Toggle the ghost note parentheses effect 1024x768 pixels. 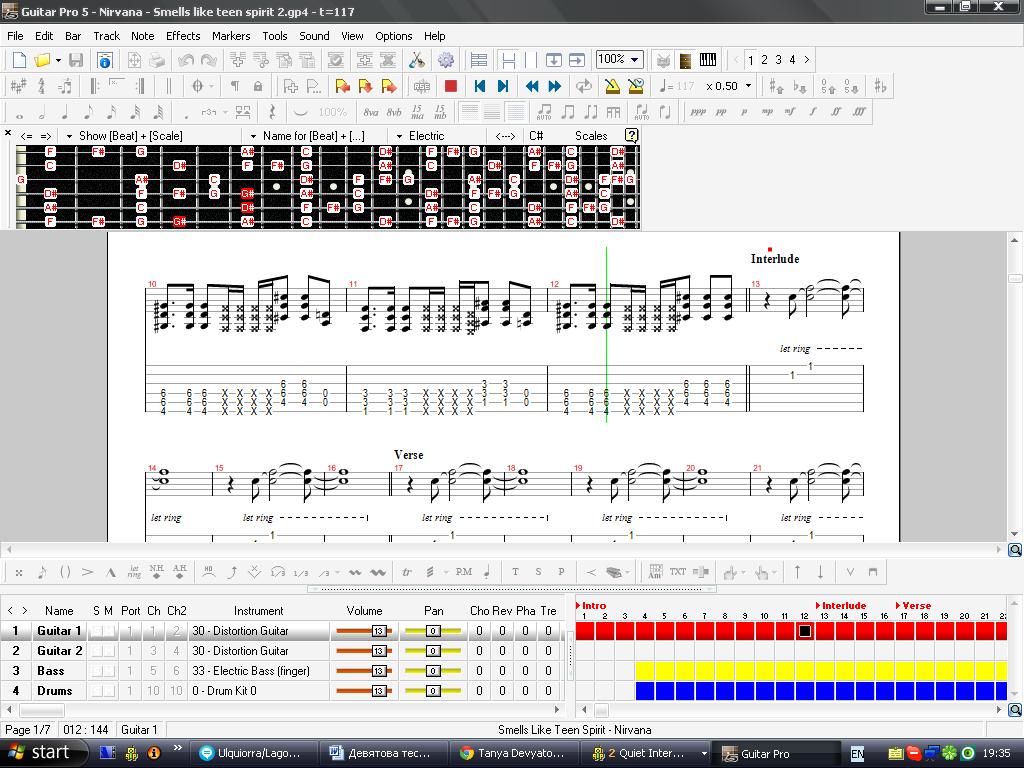pos(65,572)
